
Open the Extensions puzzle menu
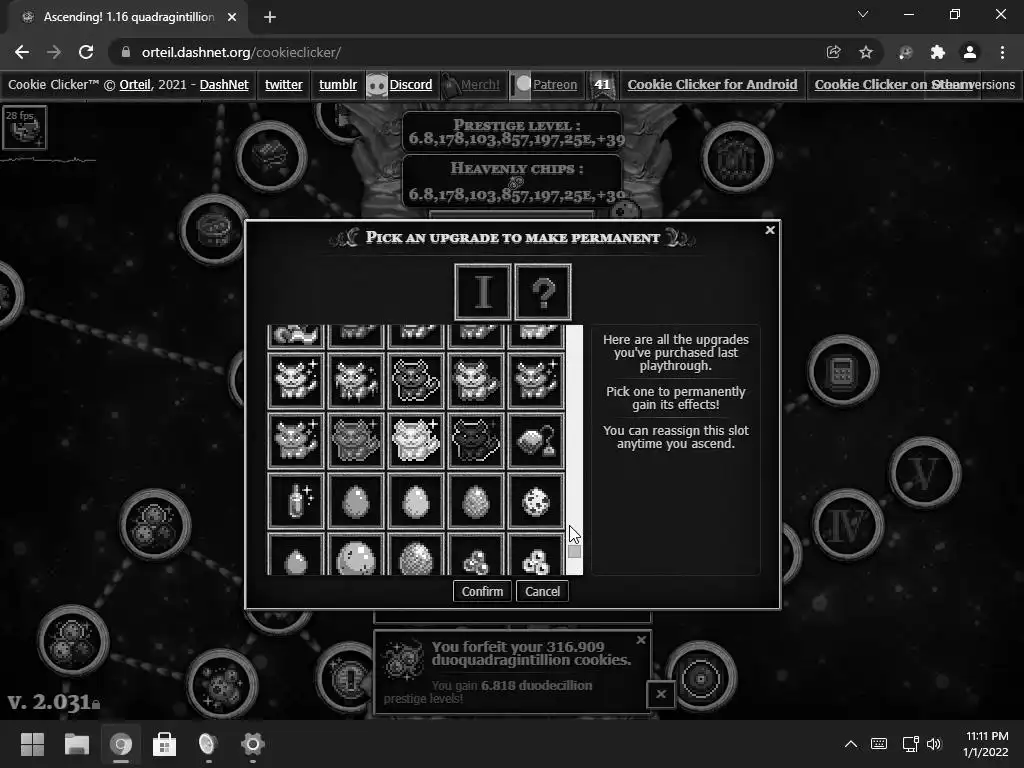pyautogui.click(x=938, y=52)
